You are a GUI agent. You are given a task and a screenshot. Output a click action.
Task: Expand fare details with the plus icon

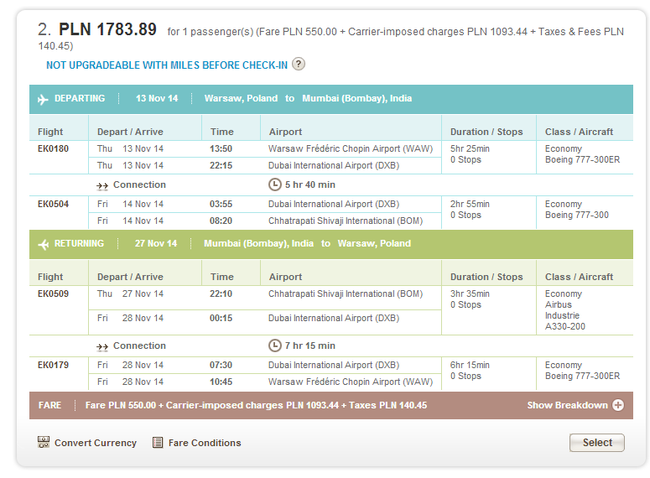coord(618,405)
